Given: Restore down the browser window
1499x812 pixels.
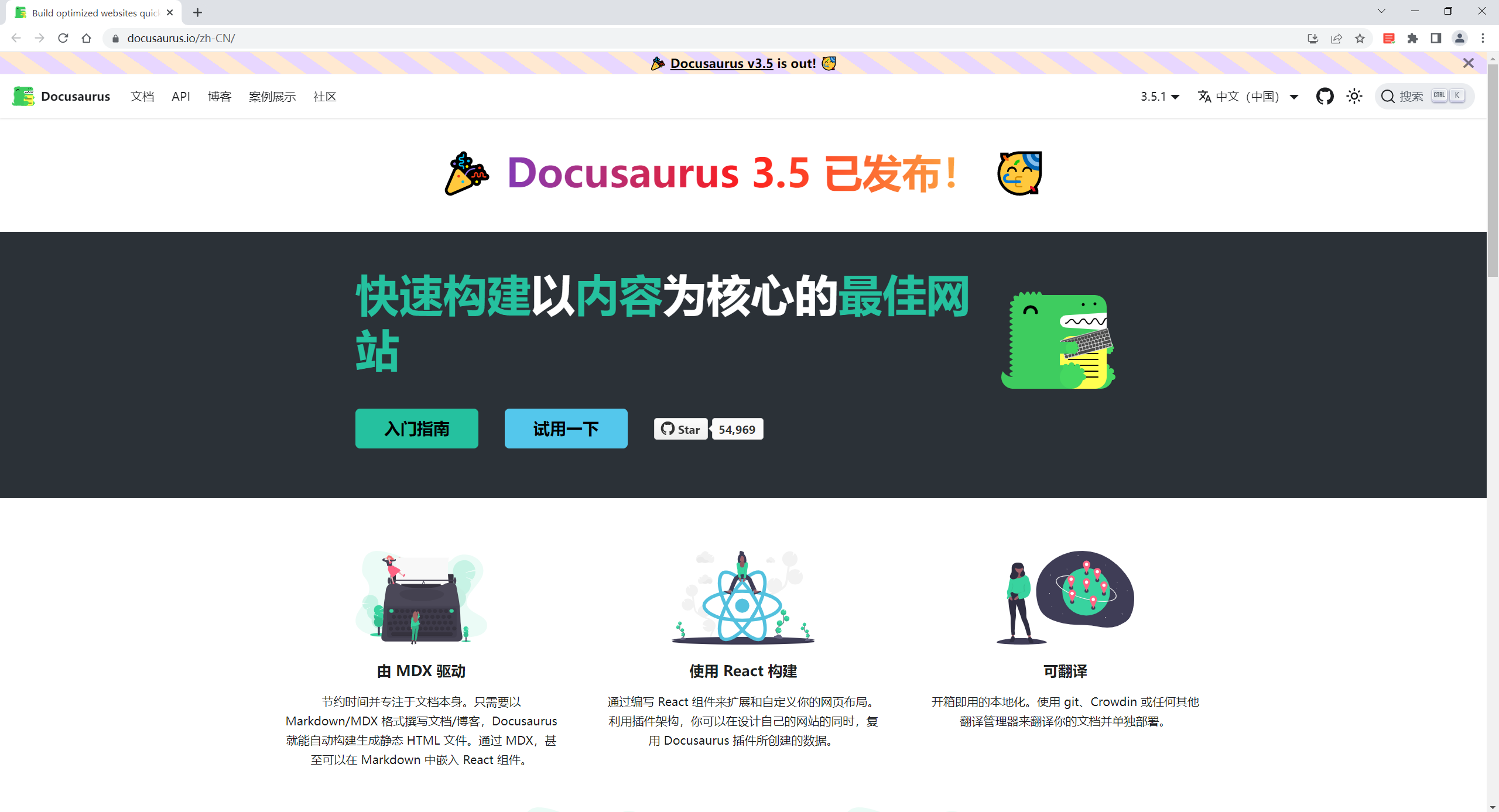Looking at the screenshot, I should [x=1448, y=11].
